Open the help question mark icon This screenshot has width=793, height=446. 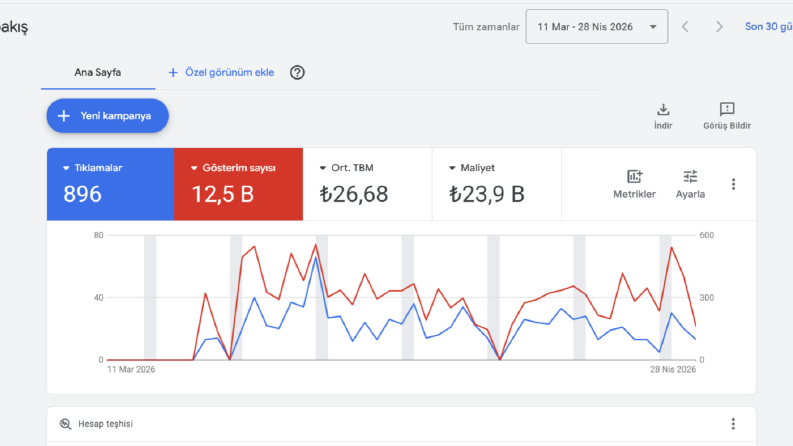297,72
